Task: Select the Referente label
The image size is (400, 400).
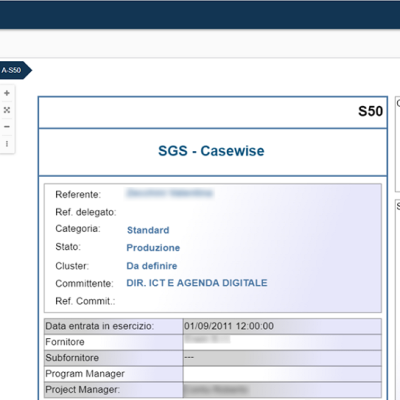Action: point(78,194)
